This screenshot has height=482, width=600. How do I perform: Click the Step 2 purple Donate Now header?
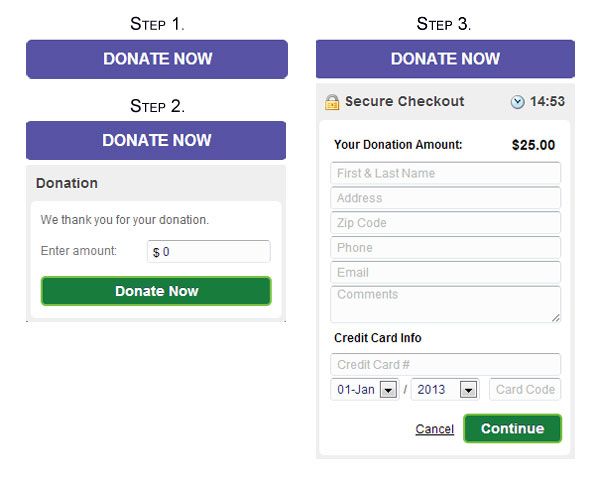tap(156, 141)
